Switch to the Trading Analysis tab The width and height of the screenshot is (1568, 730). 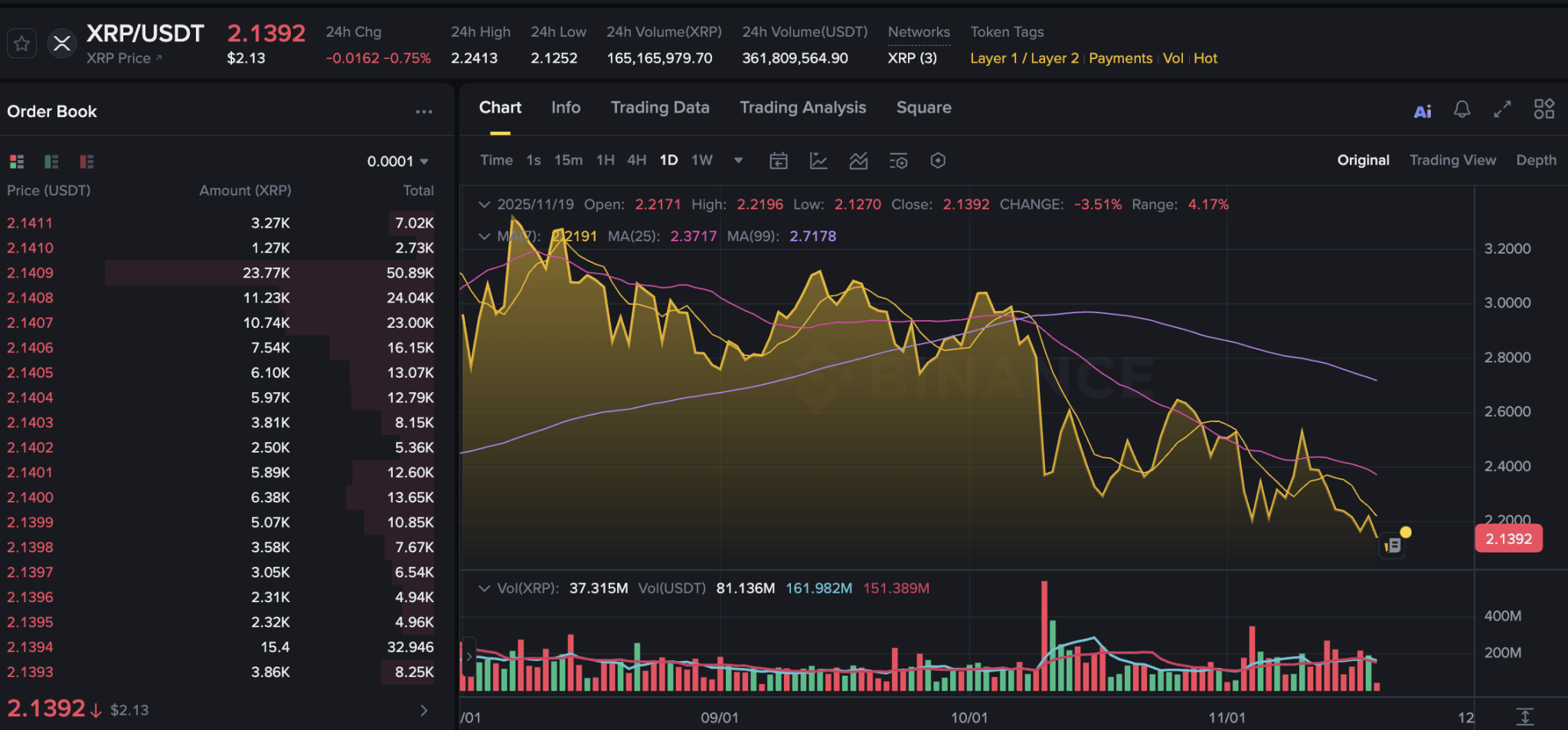[x=802, y=108]
